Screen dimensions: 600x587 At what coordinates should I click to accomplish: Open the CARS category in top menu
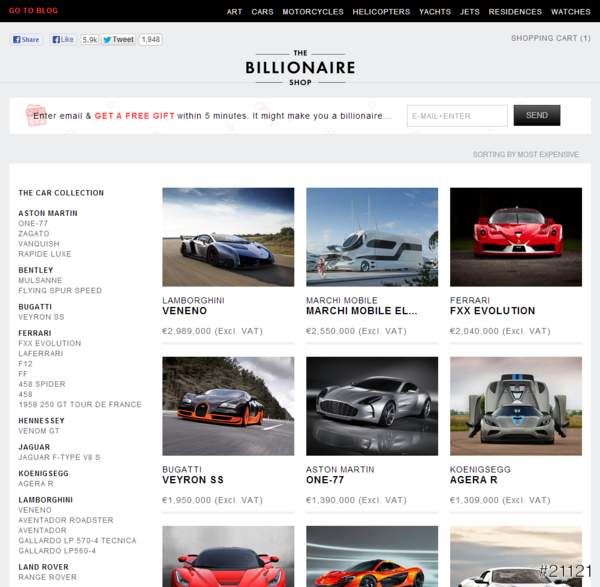(262, 11)
